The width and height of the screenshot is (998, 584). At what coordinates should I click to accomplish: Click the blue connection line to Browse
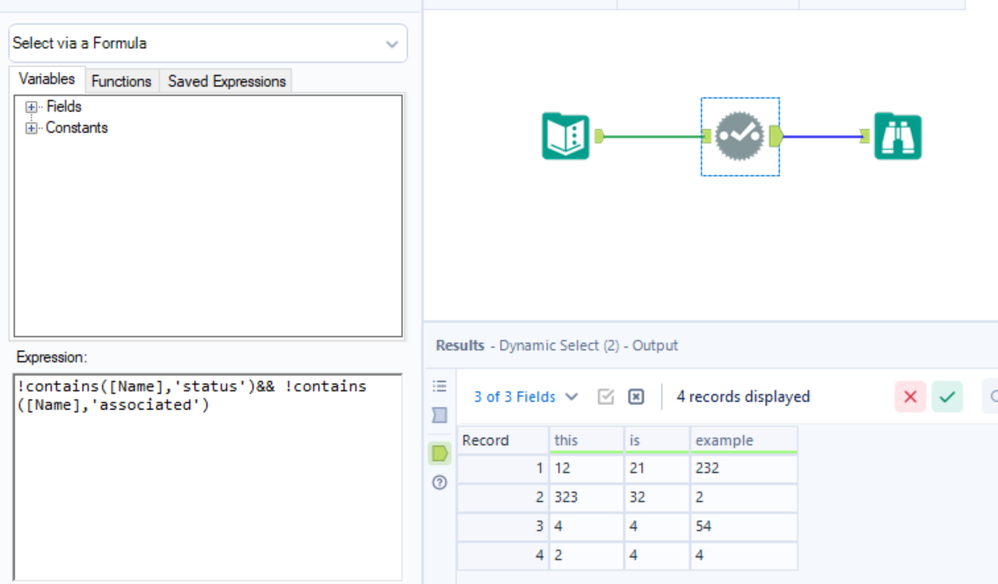point(822,136)
